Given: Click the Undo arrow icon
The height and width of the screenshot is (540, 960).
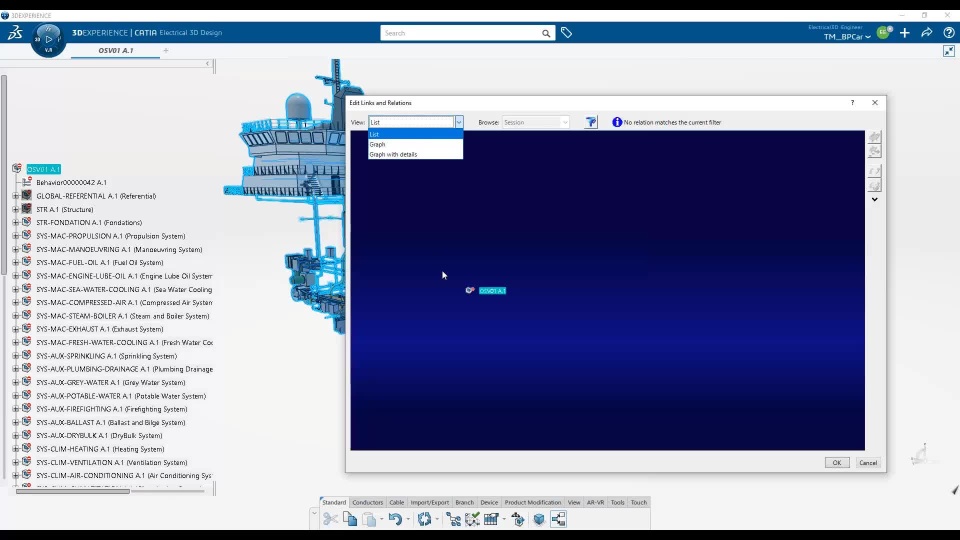Looking at the screenshot, I should tap(395, 519).
